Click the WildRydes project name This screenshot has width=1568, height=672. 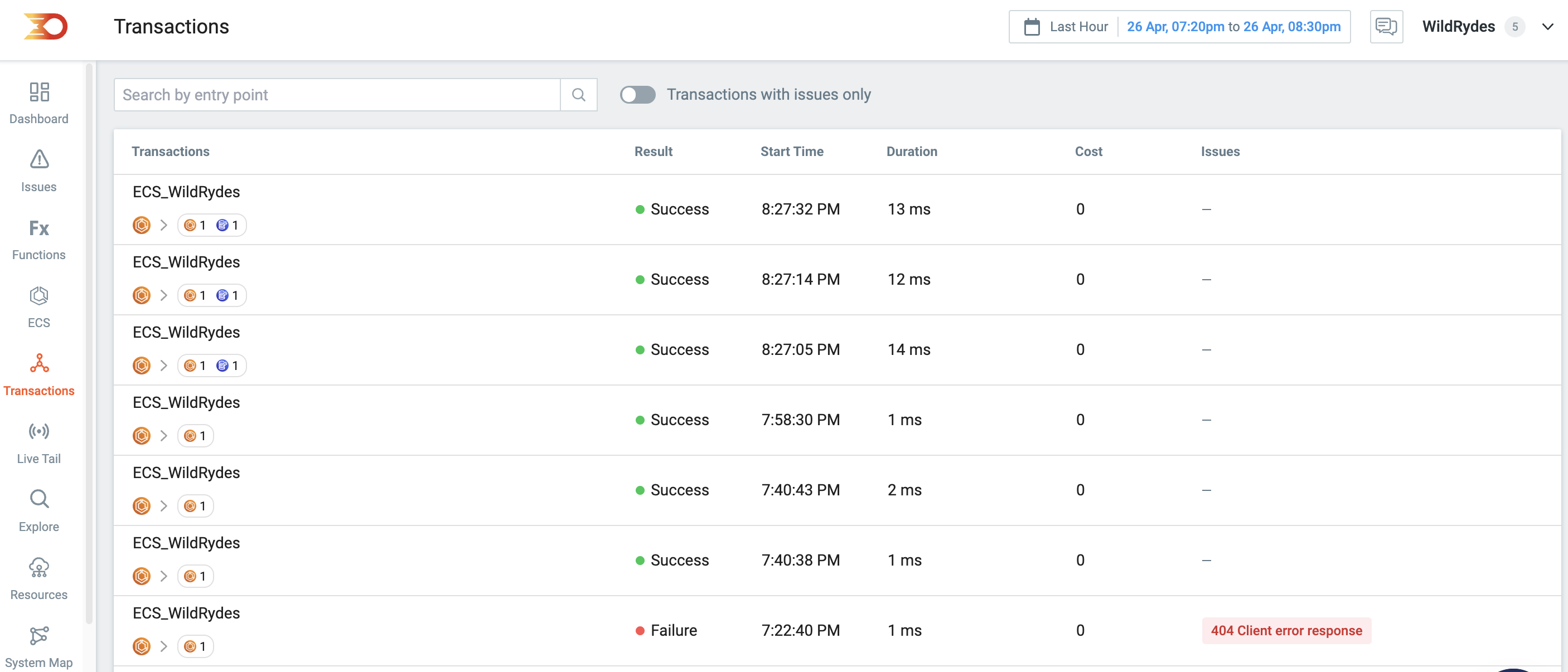click(x=1459, y=27)
